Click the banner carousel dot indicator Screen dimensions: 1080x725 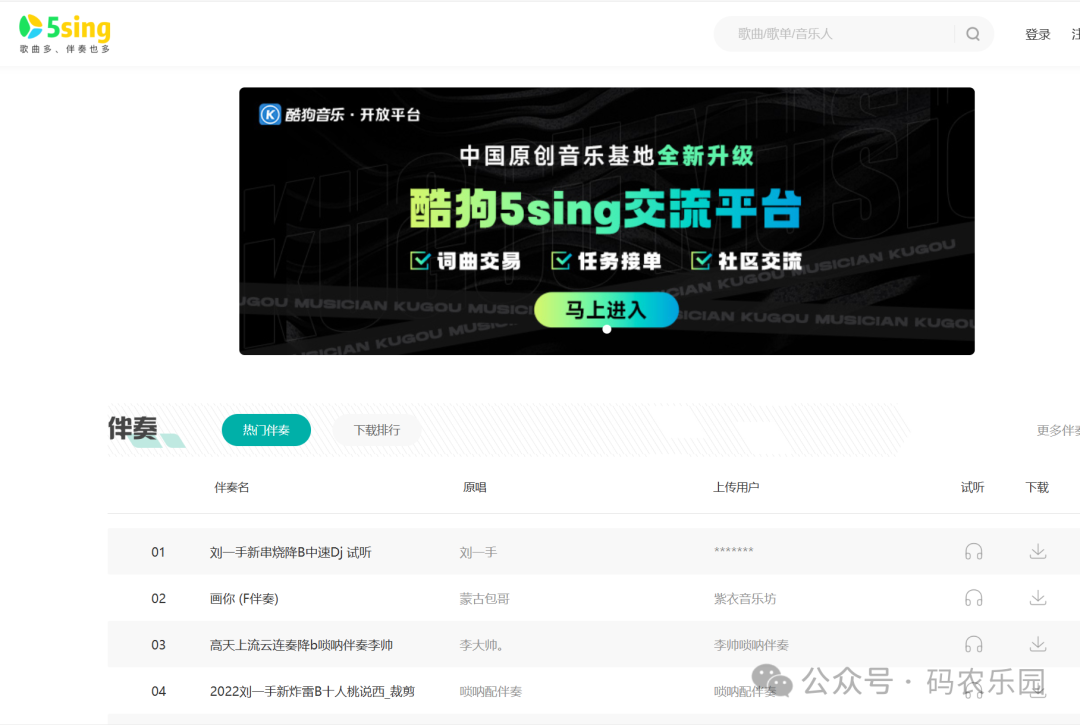point(607,329)
